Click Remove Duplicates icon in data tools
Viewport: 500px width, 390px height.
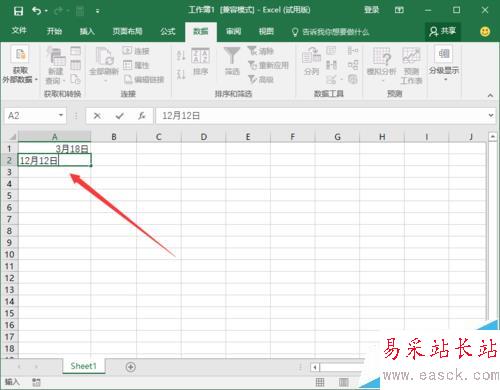point(331,65)
